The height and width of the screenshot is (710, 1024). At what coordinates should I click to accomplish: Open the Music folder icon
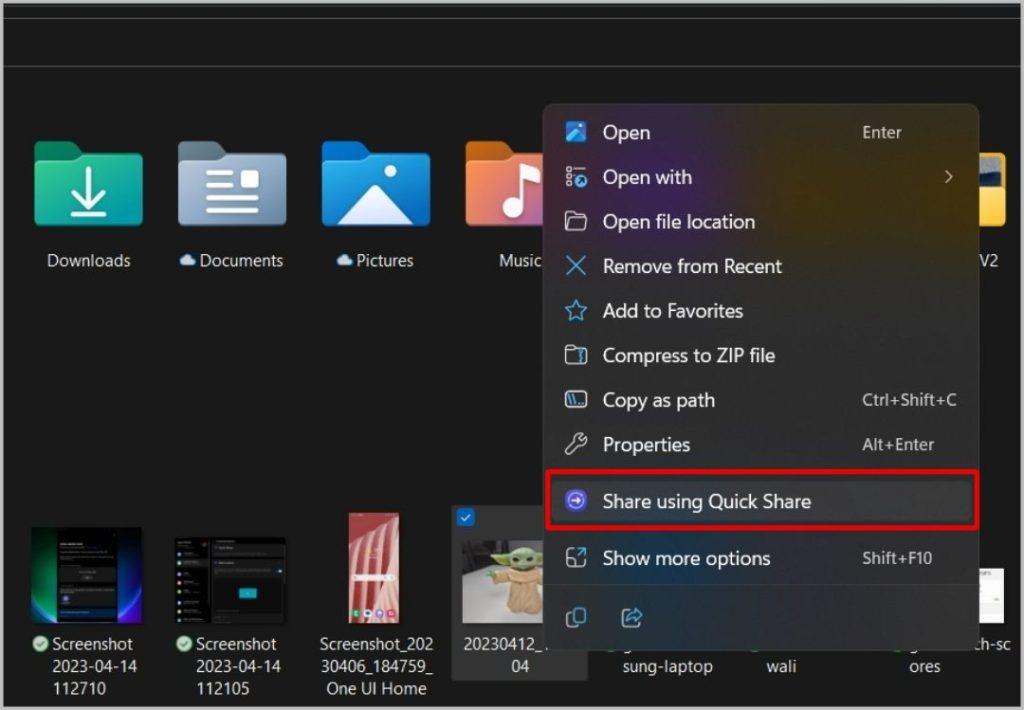tap(503, 184)
